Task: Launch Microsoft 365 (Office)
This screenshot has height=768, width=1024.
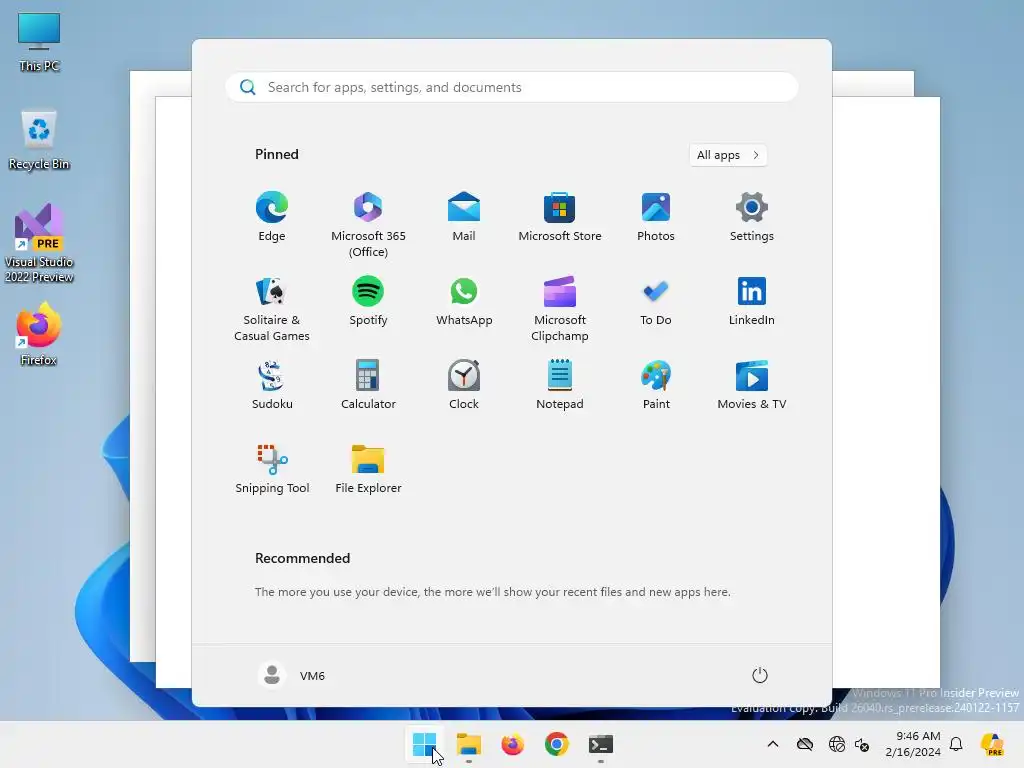Action: [x=368, y=225]
